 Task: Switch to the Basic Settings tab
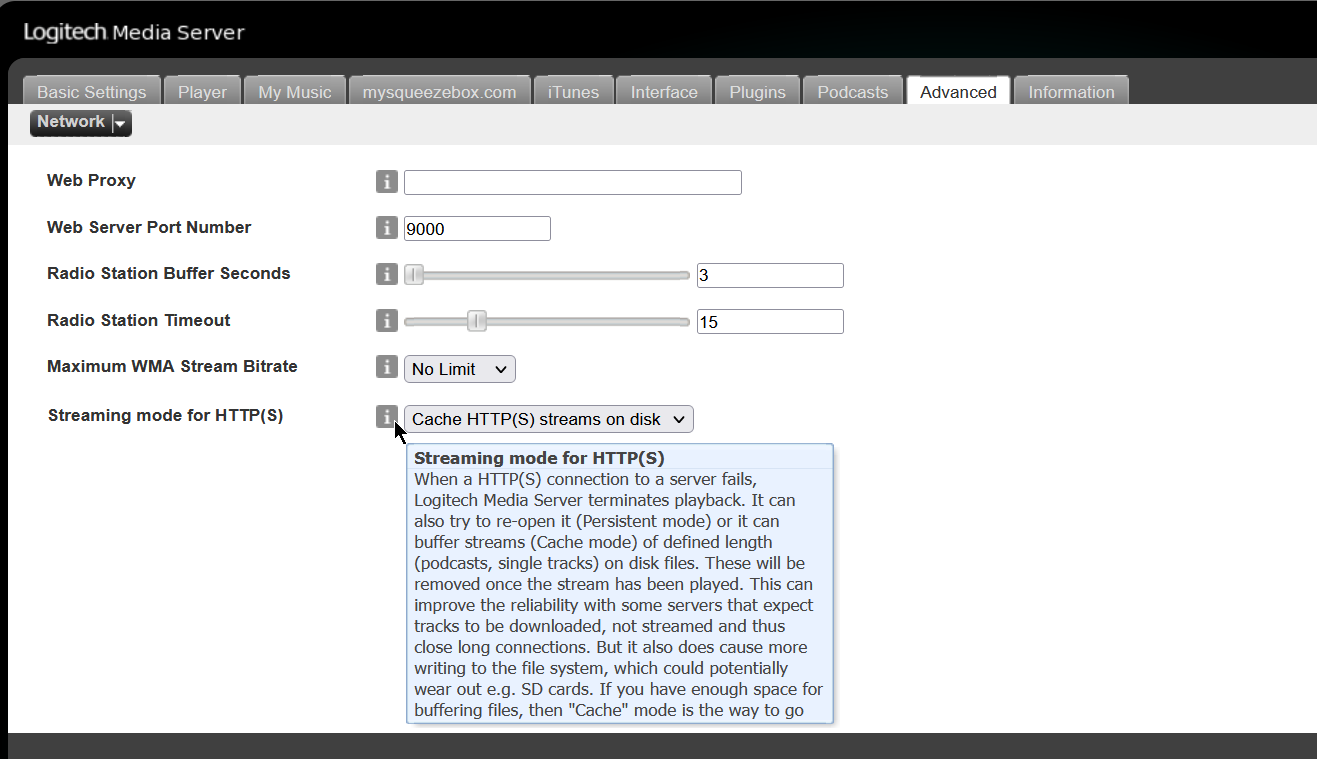pyautogui.click(x=91, y=91)
